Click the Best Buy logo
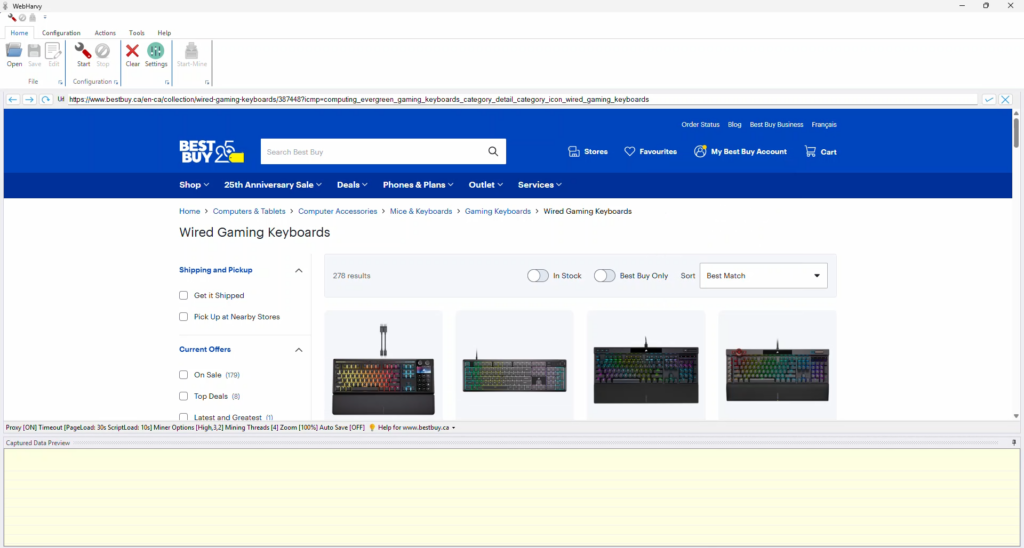The image size is (1024, 548). tap(211, 152)
